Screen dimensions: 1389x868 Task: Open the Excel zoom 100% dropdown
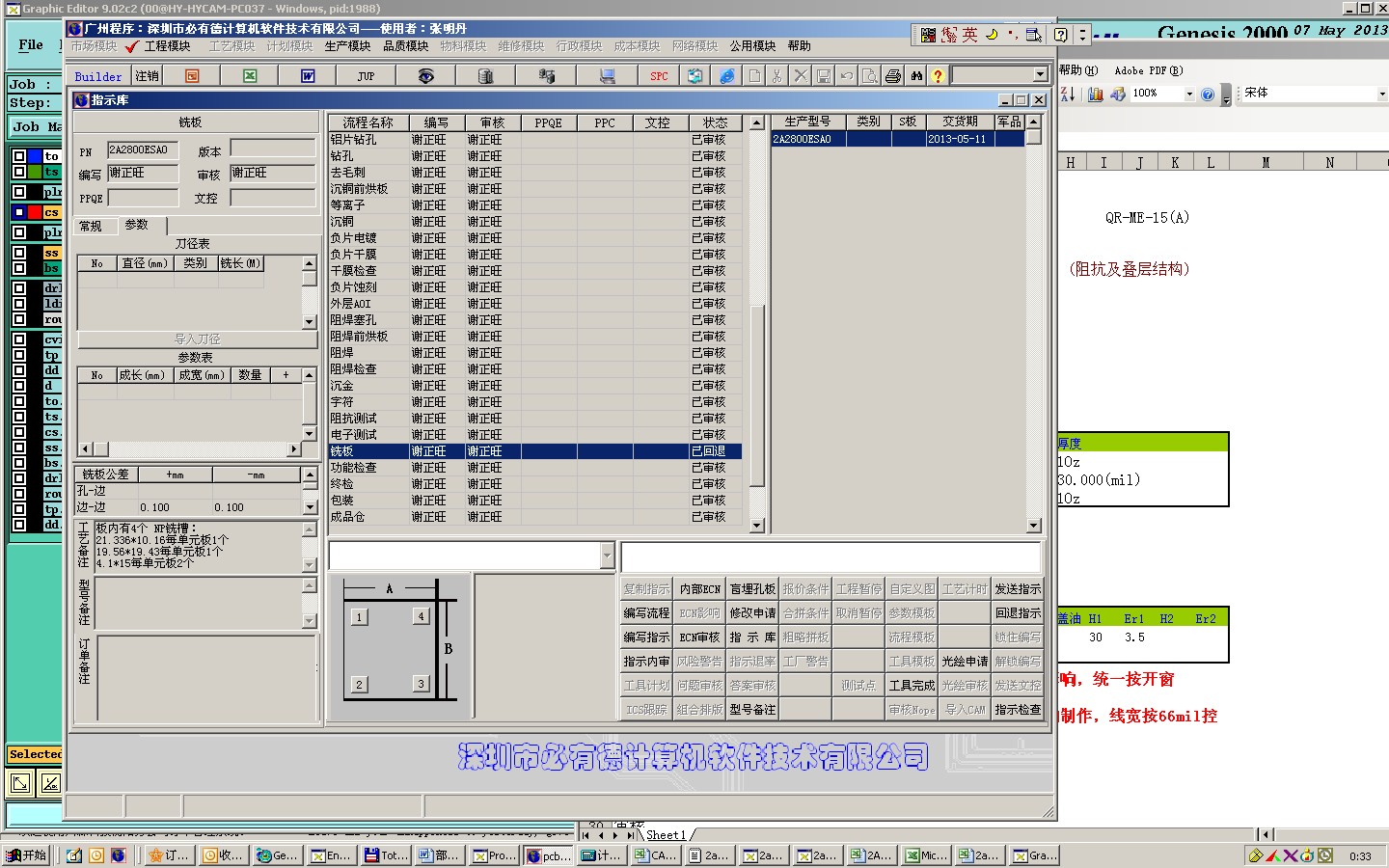[x=1189, y=94]
